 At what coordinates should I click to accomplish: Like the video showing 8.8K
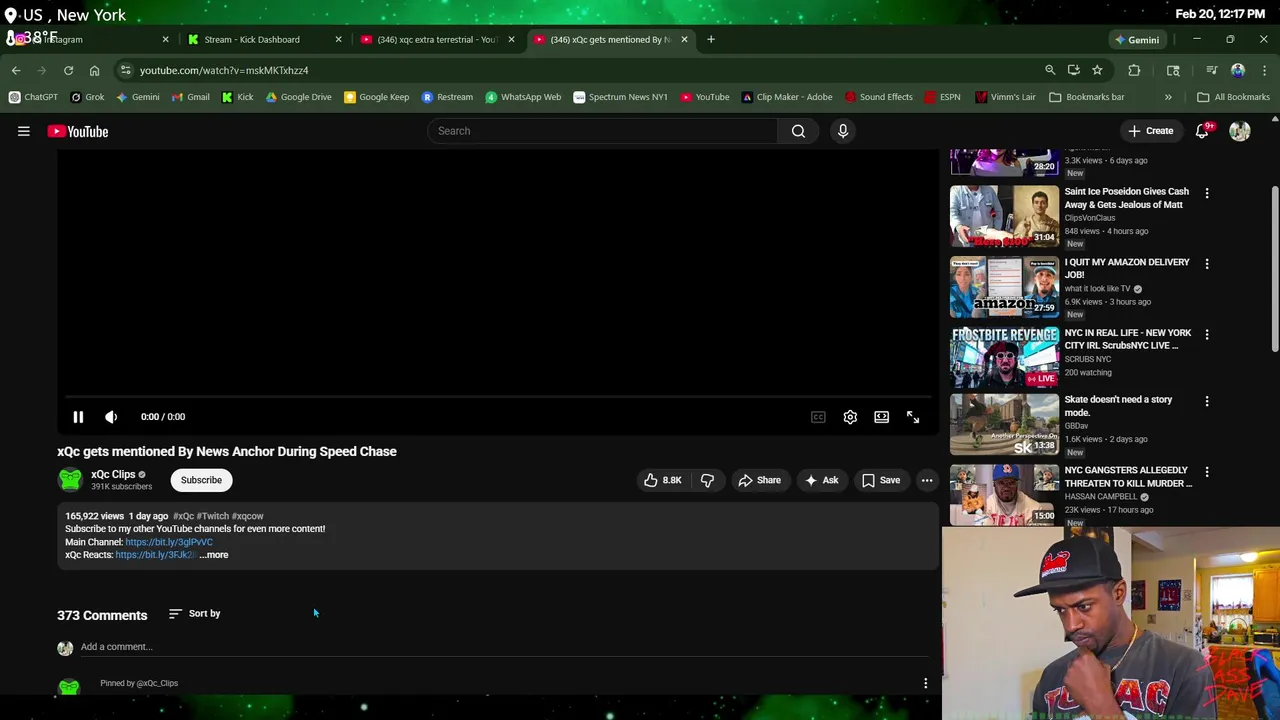[662, 480]
